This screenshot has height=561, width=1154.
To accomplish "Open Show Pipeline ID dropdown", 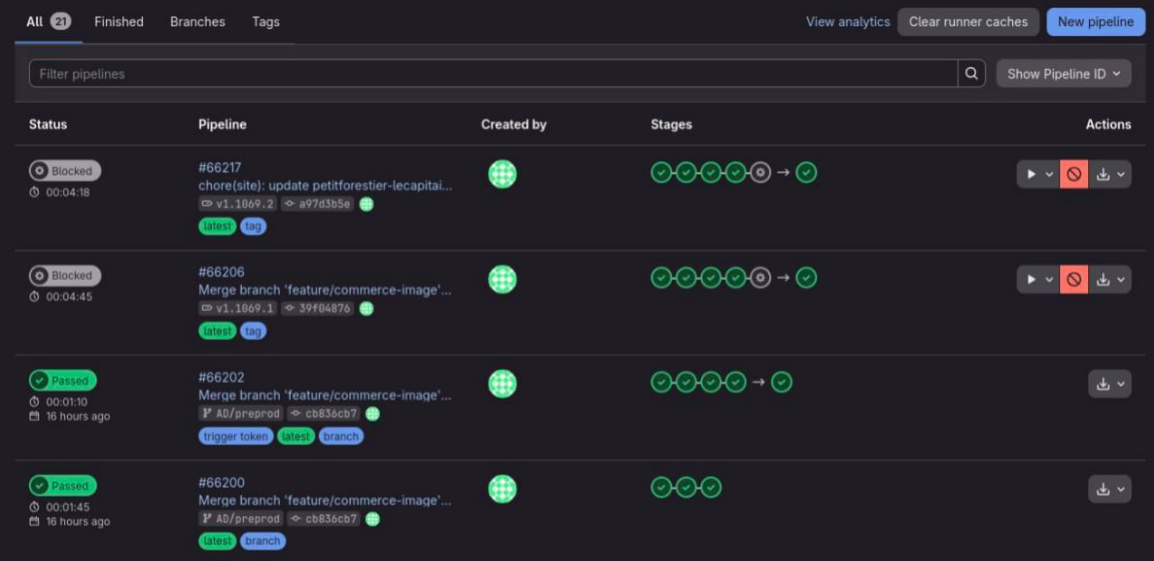I will (1063, 74).
